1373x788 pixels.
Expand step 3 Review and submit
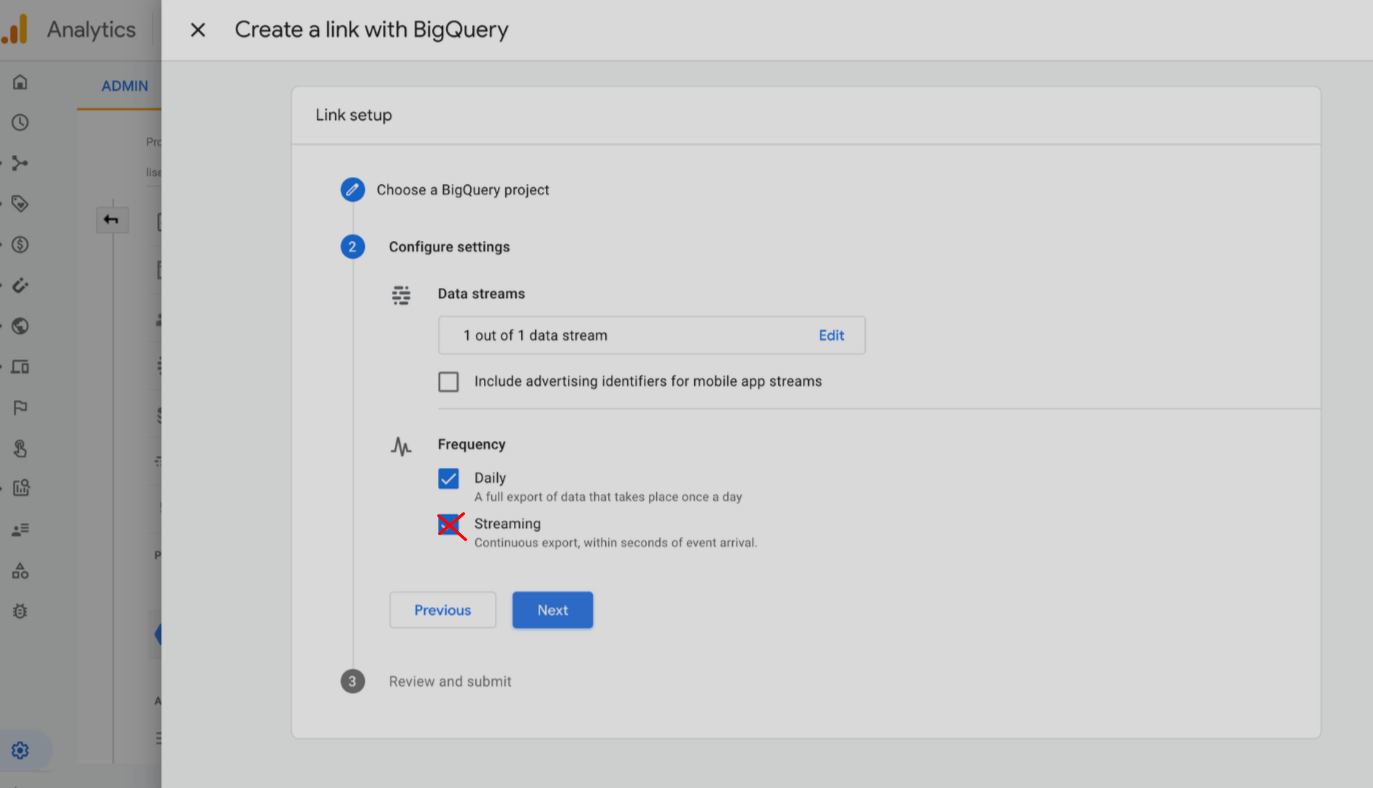point(450,682)
